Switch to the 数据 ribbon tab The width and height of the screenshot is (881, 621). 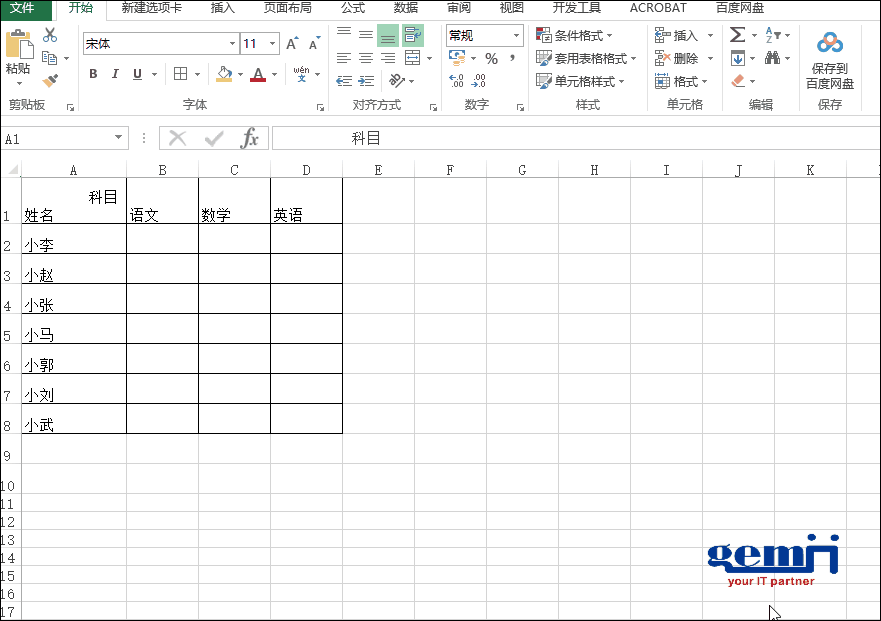tap(405, 8)
